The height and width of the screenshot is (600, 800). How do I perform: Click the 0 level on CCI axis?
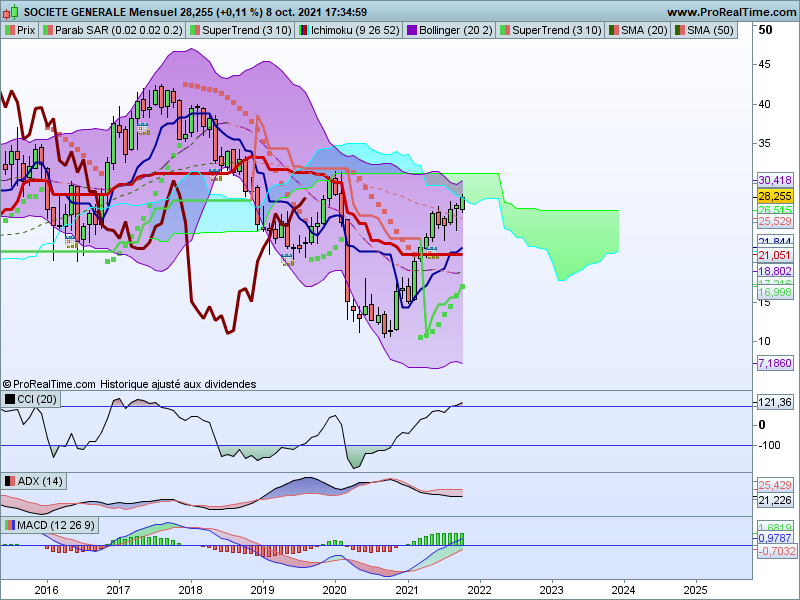[762, 424]
